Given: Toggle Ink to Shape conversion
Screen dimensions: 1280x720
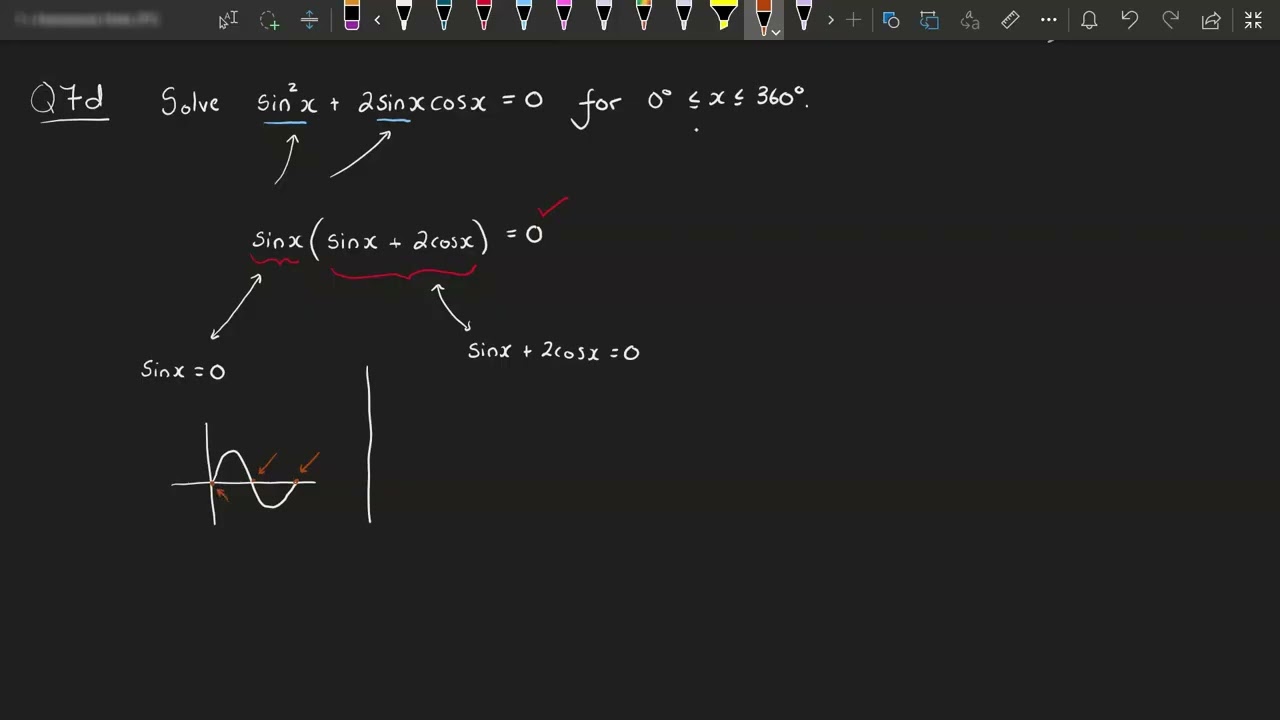Looking at the screenshot, I should (x=930, y=20).
